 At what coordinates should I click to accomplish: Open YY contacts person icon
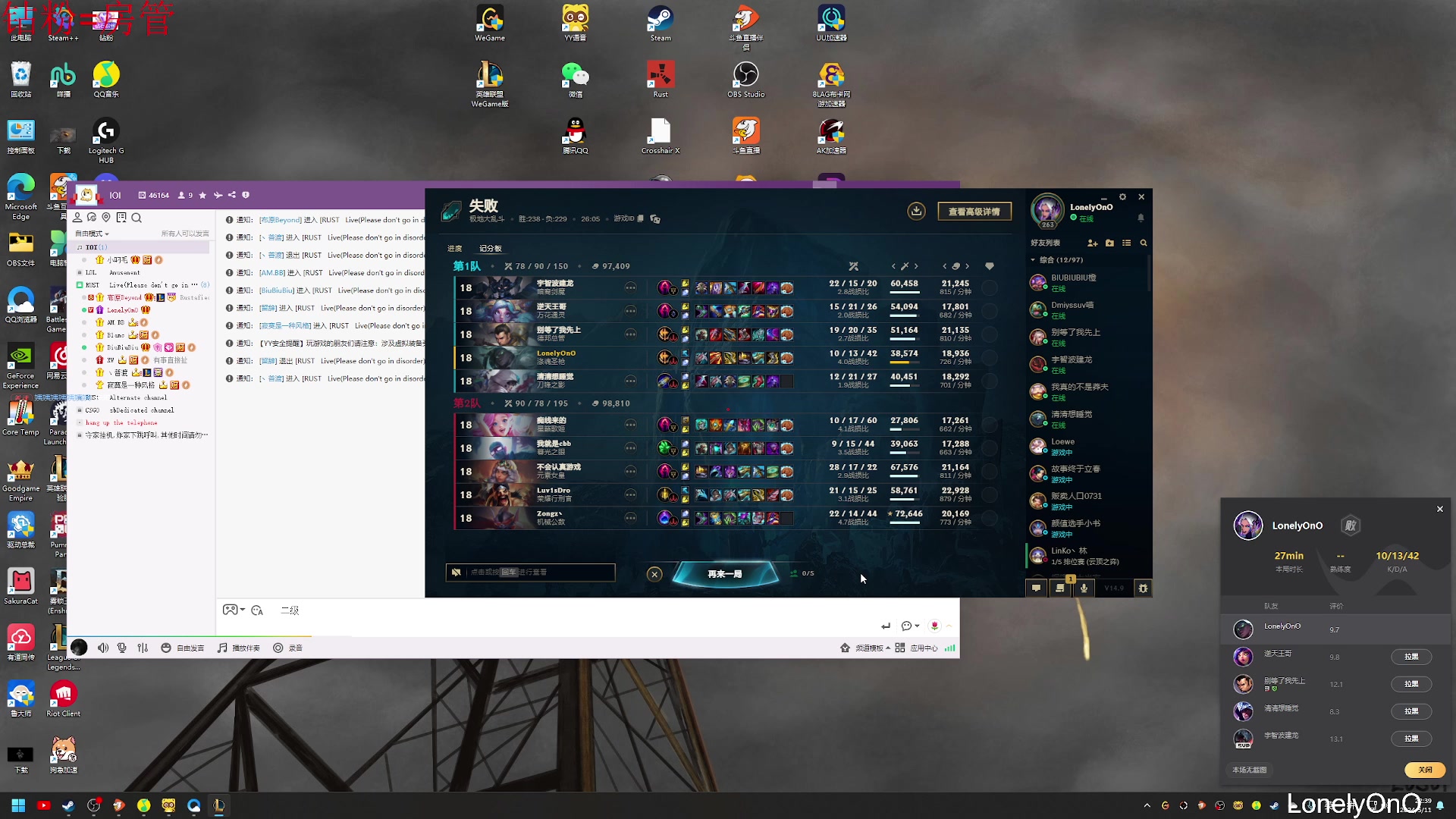tap(77, 218)
